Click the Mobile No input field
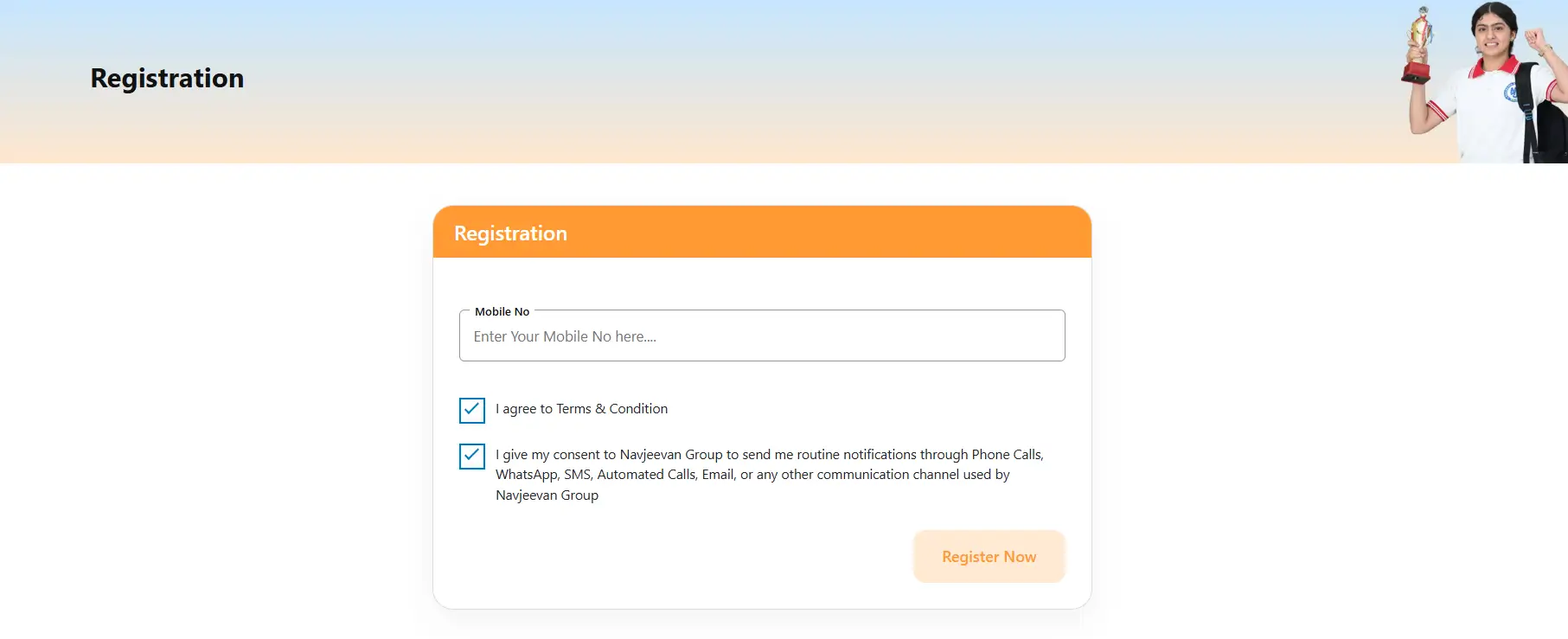The height and width of the screenshot is (639, 1568). point(761,336)
